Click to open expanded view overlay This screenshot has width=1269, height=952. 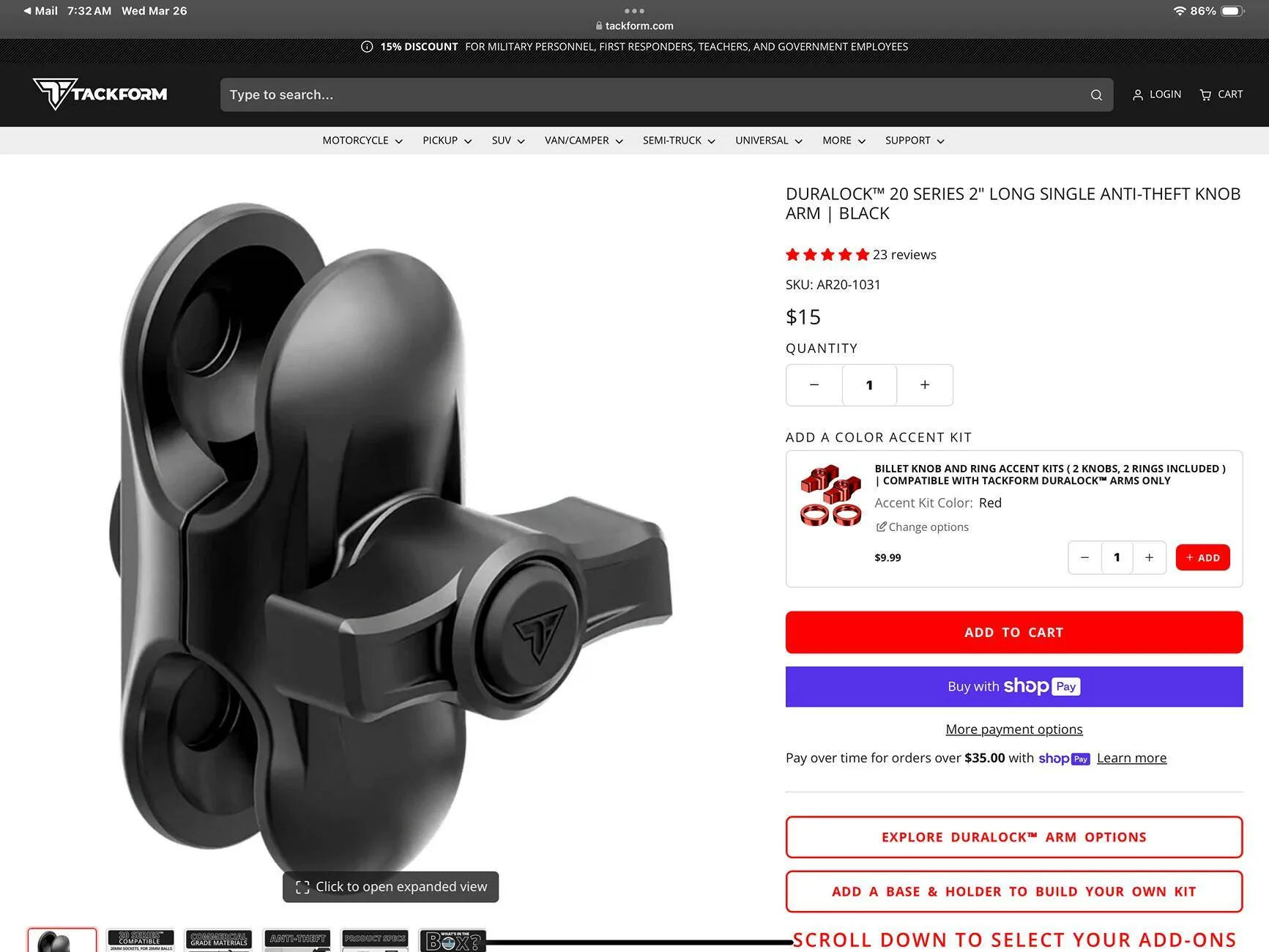click(391, 888)
